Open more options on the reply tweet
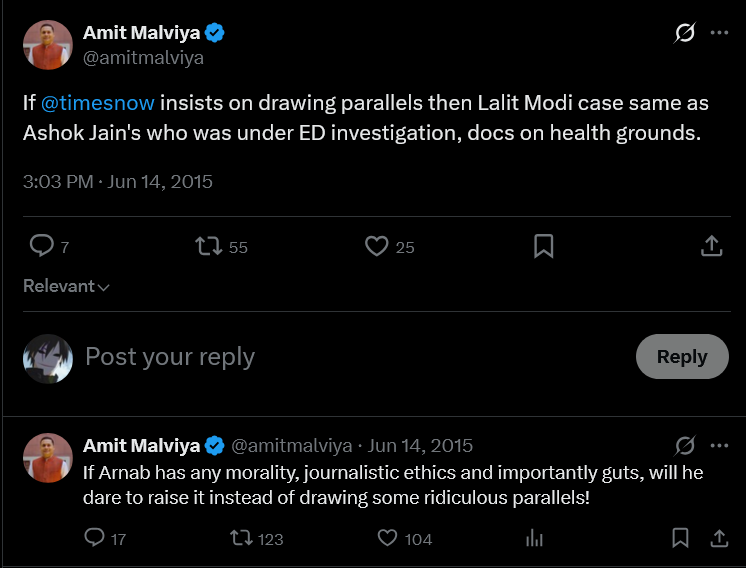Viewport: 746px width, 568px height. (719, 446)
